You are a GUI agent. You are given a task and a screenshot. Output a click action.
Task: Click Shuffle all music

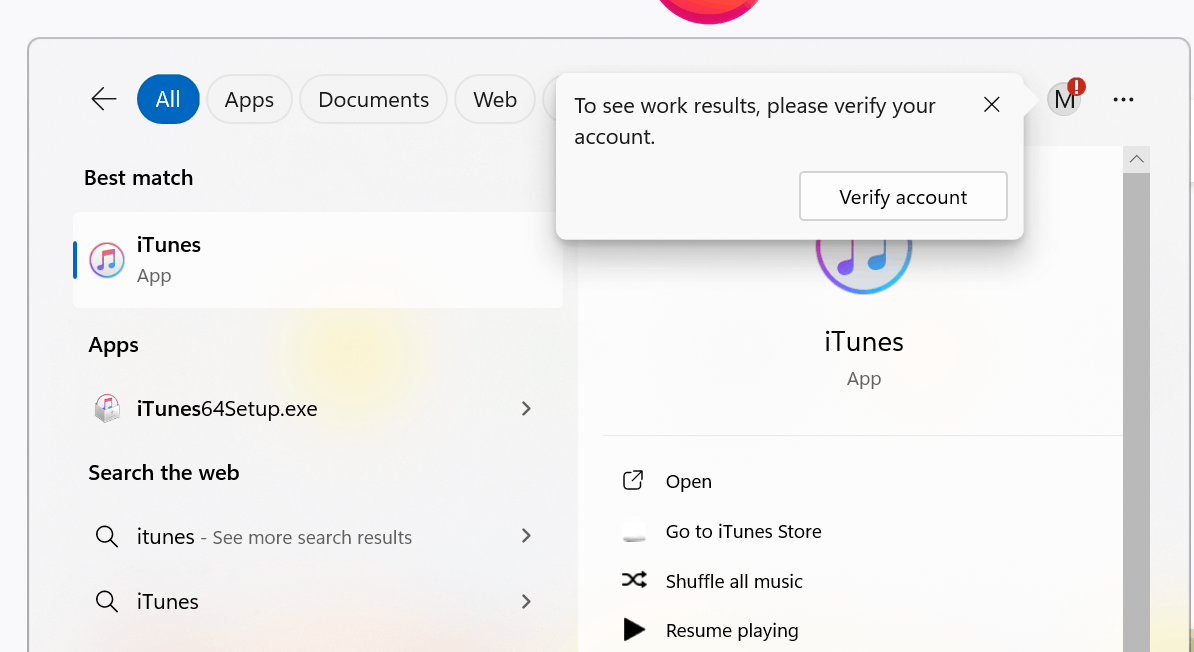point(734,582)
